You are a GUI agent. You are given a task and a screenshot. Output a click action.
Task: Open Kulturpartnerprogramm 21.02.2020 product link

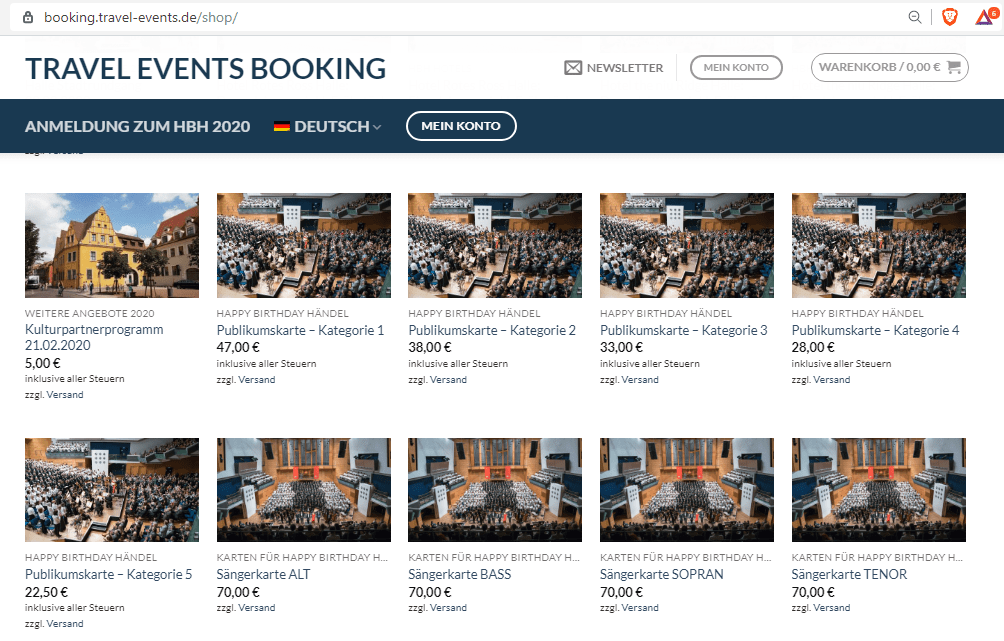[94, 337]
